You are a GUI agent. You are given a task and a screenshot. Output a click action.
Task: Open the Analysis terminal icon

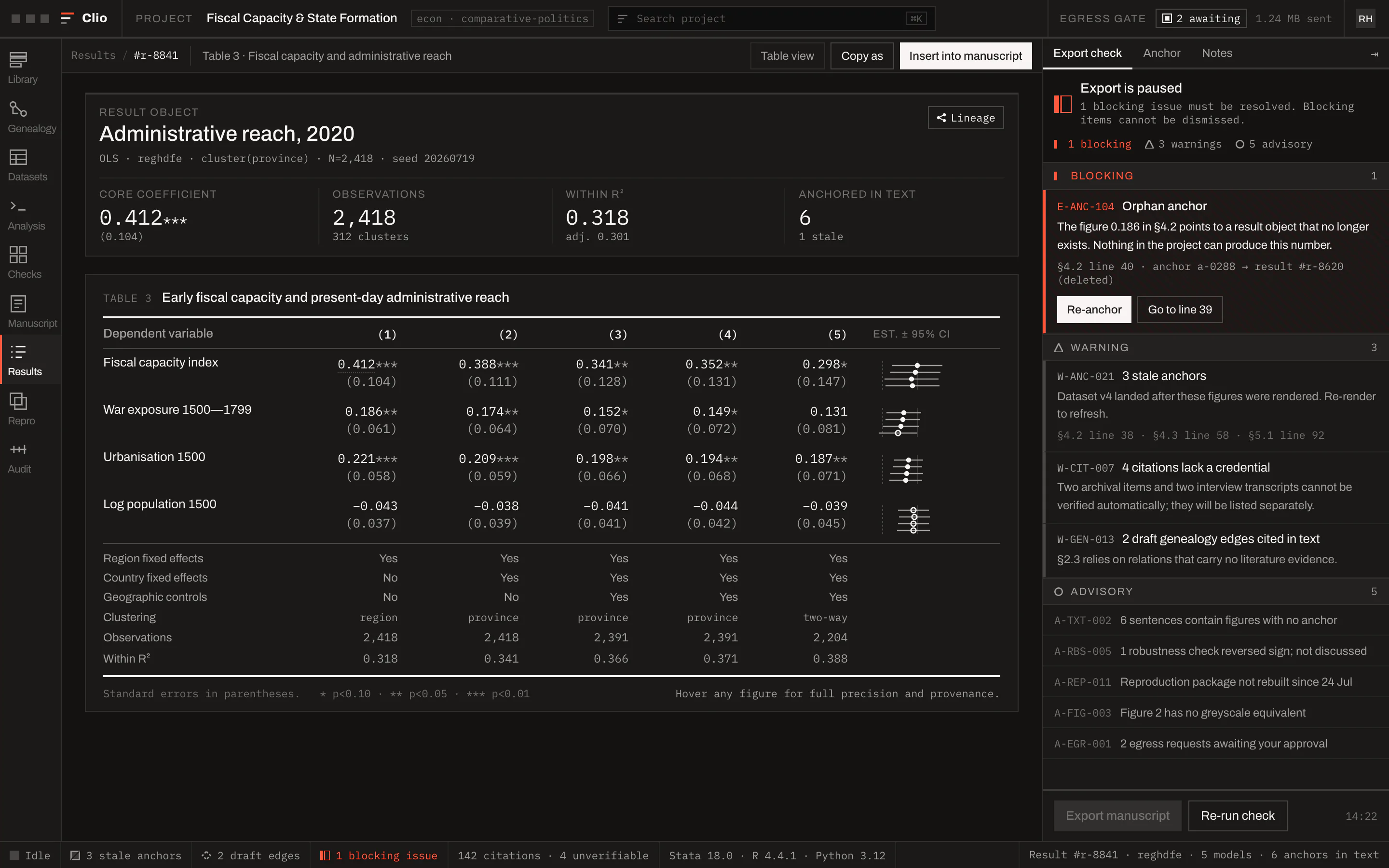click(x=18, y=206)
